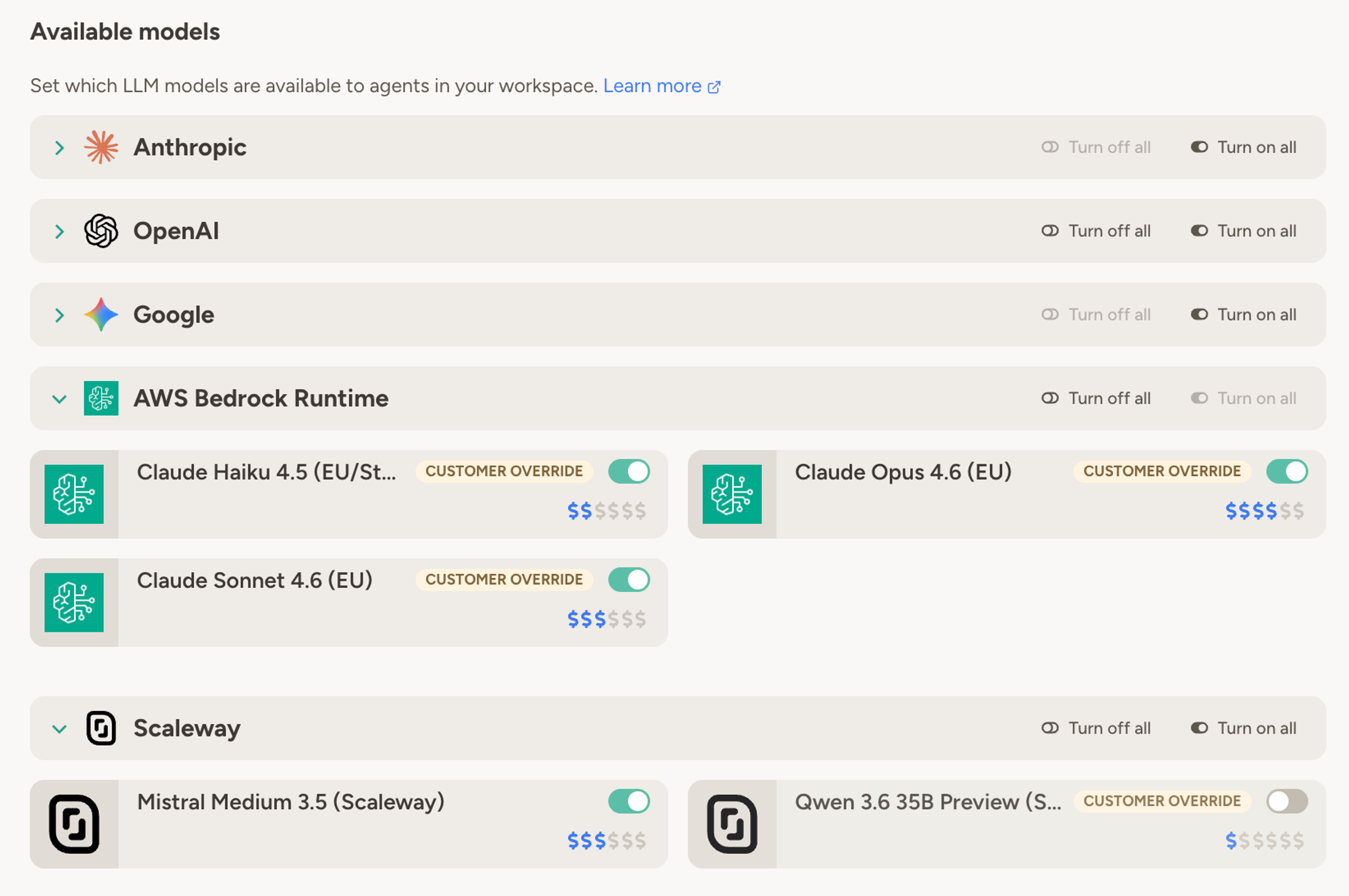This screenshot has height=896, width=1349.
Task: Turn off all Anthropic models
Action: (x=1096, y=147)
